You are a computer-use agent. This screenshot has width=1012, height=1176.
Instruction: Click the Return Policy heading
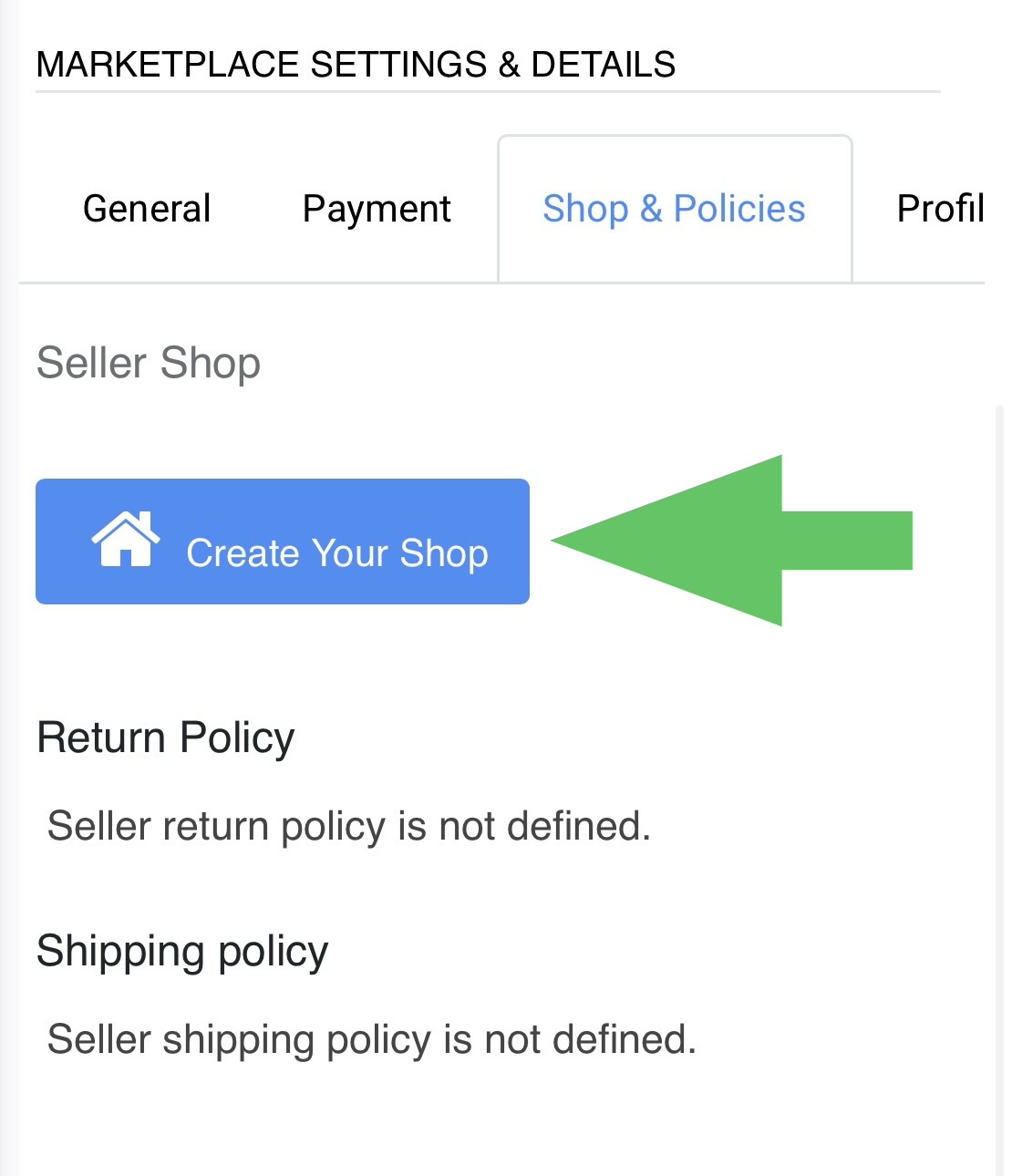pyautogui.click(x=166, y=738)
